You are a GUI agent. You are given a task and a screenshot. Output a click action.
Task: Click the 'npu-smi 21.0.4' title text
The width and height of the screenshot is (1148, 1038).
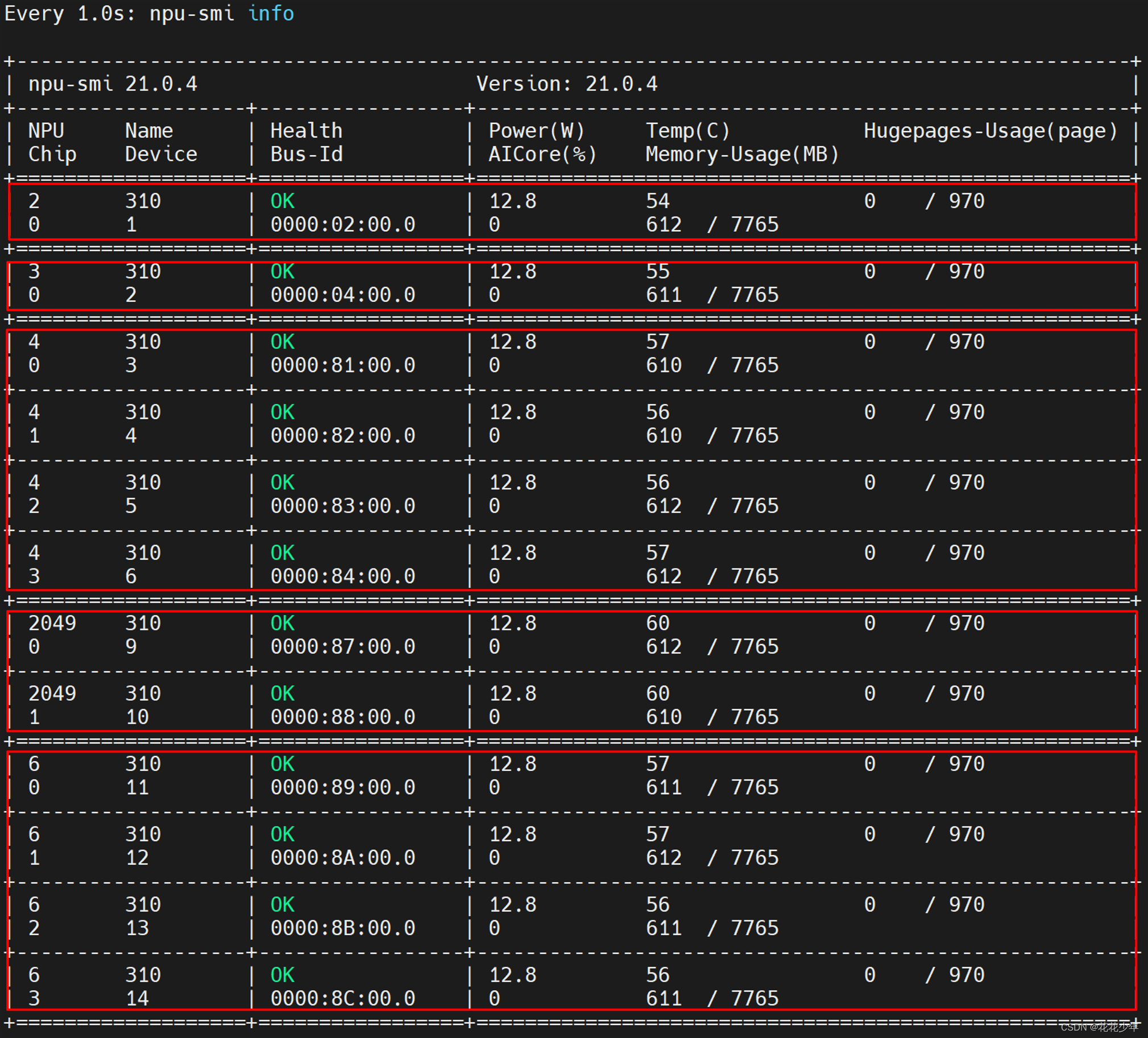tap(113, 84)
